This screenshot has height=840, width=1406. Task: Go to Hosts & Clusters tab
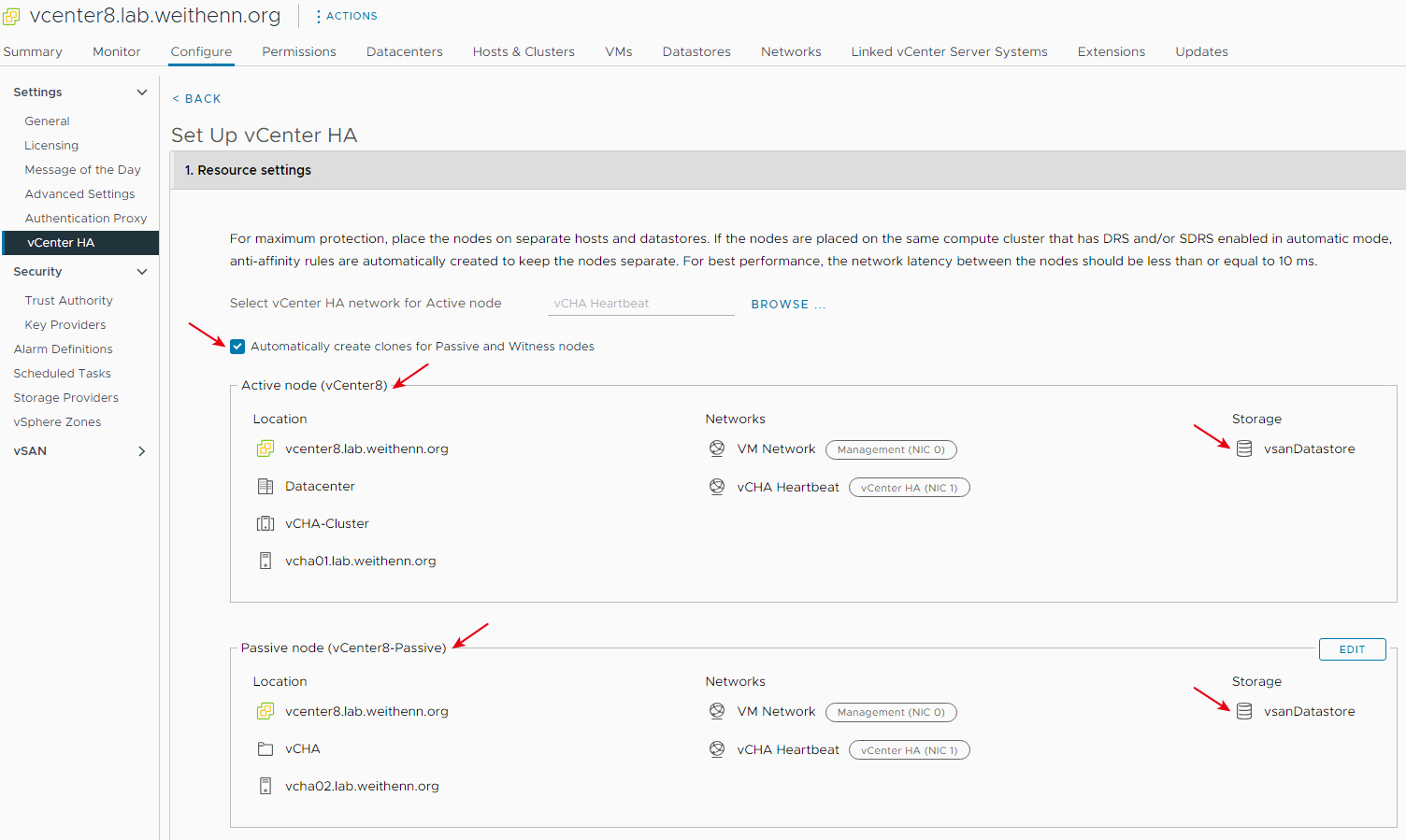(524, 51)
